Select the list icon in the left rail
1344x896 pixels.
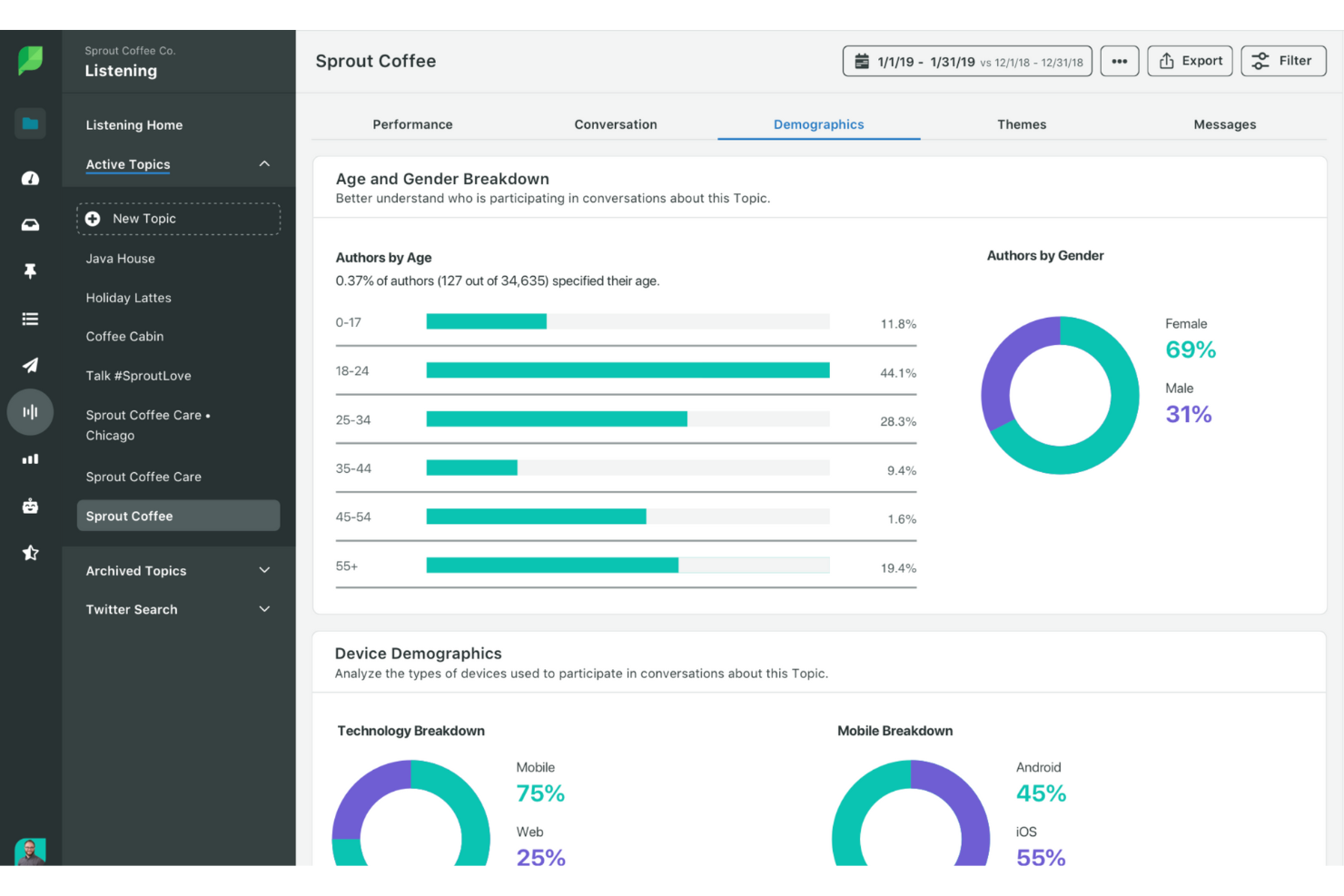tap(30, 319)
